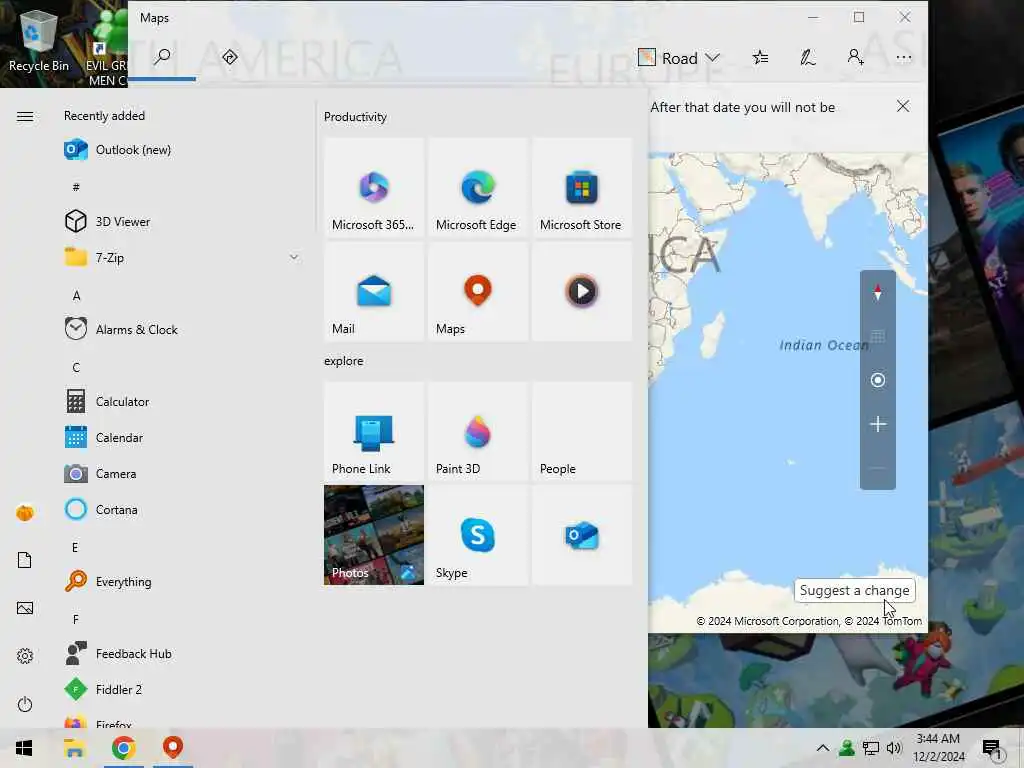The width and height of the screenshot is (1024, 768).
Task: Open Feedback Hub from the app list
Action: point(183,654)
